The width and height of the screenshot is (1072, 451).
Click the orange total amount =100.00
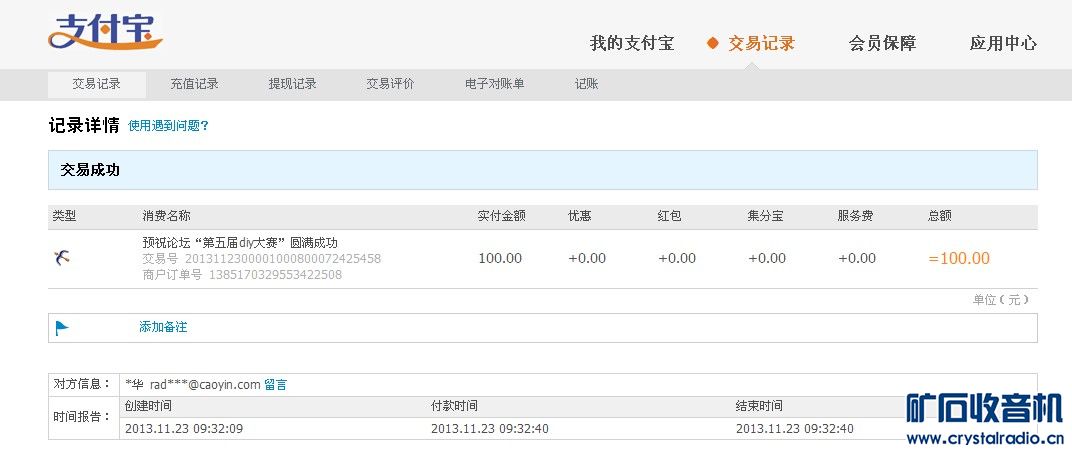tap(958, 258)
